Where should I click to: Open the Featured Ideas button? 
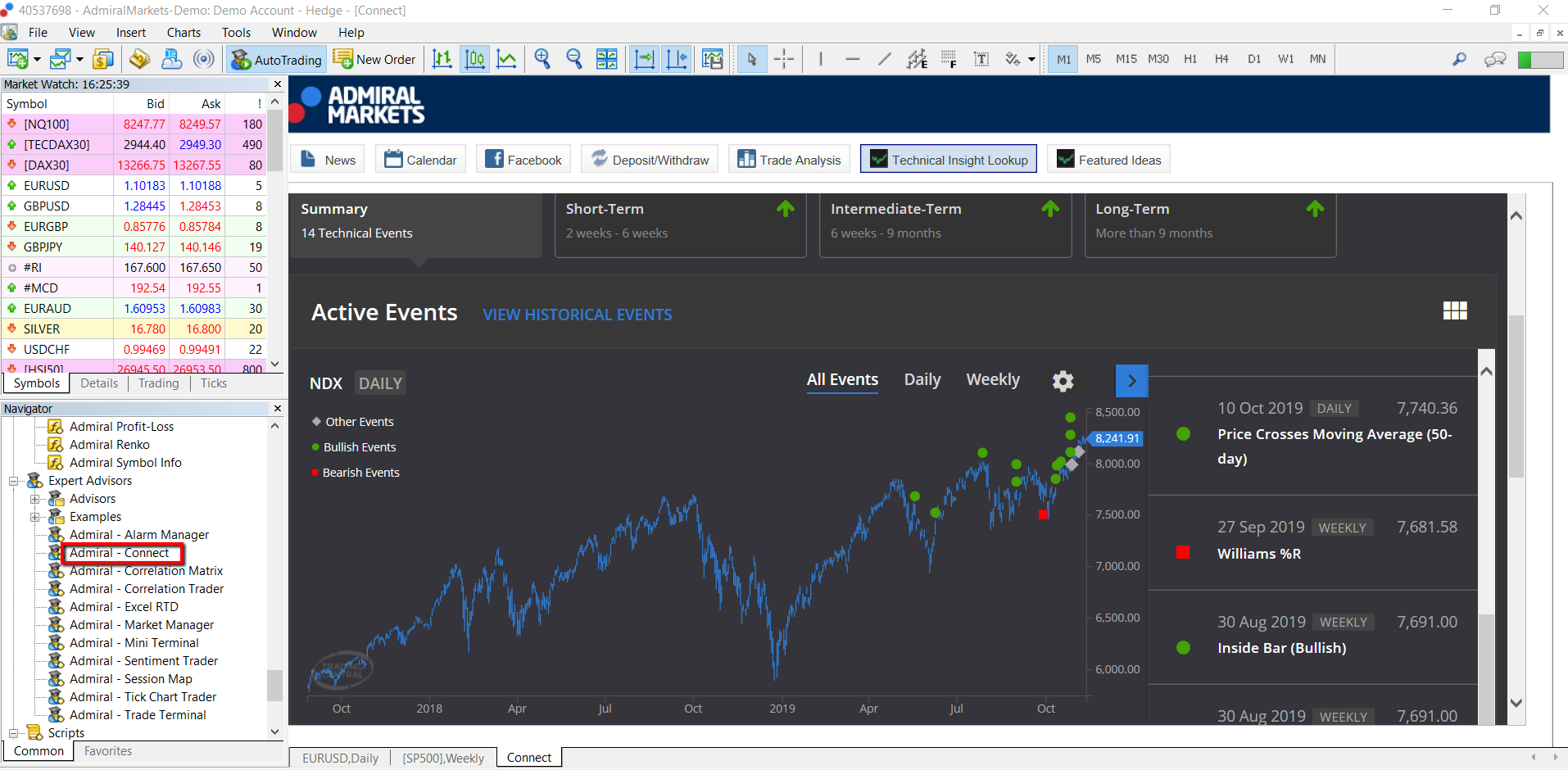point(1108,160)
